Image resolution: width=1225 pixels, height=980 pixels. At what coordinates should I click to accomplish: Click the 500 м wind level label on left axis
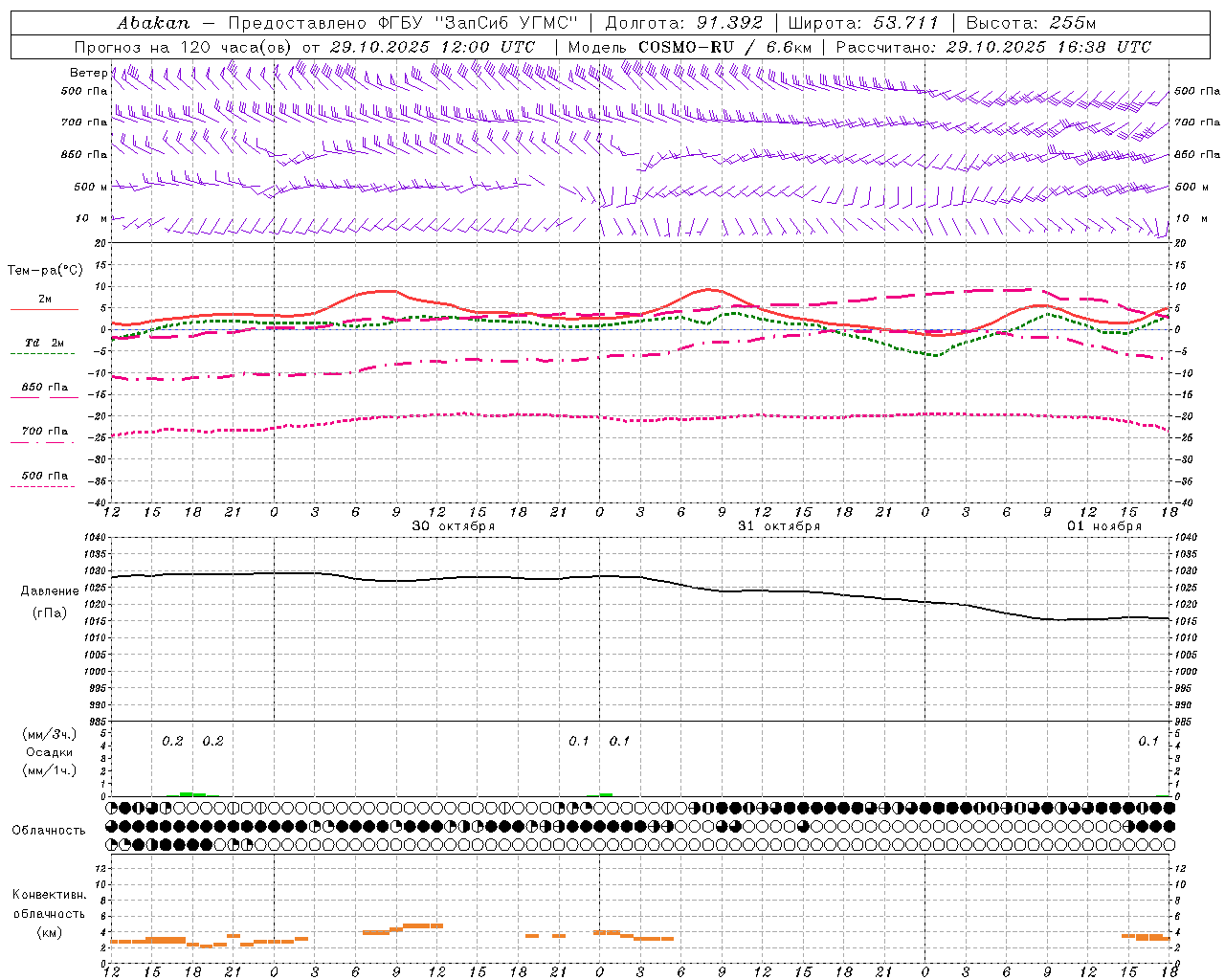(x=90, y=188)
